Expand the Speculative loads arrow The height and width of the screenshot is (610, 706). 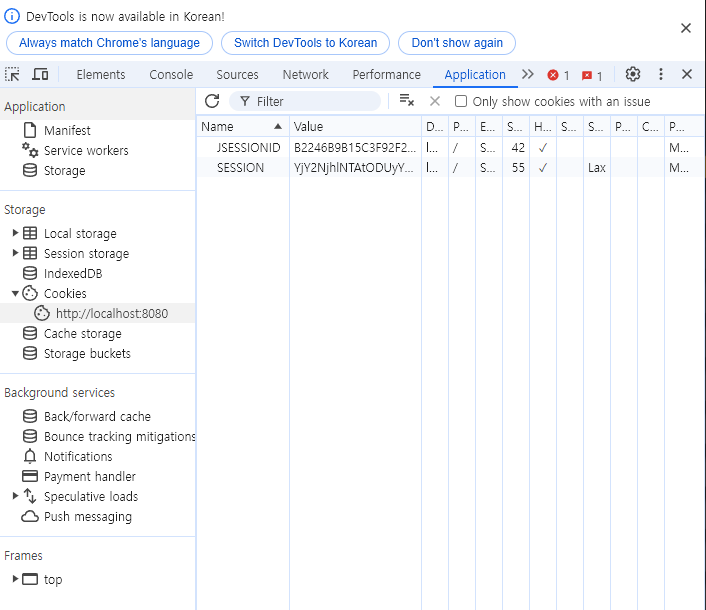[15, 496]
